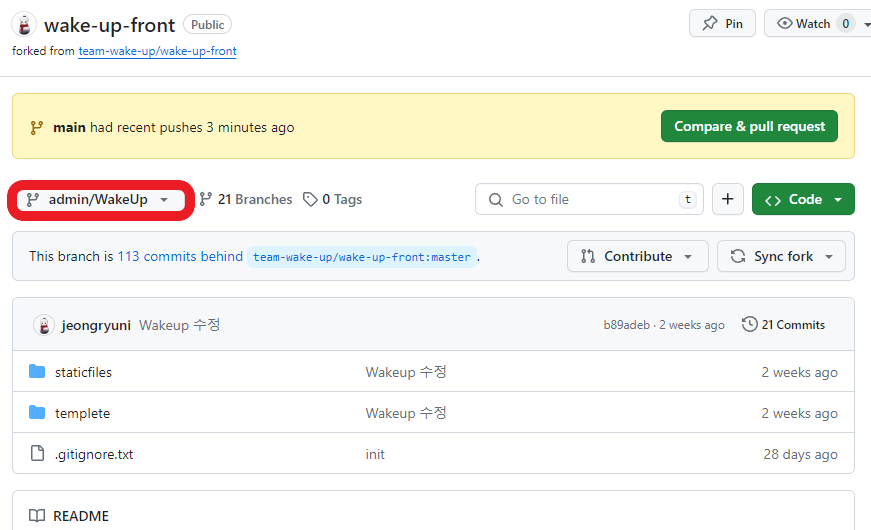871x530 pixels.
Task: Pin this repository with the Pin button
Action: [722, 24]
